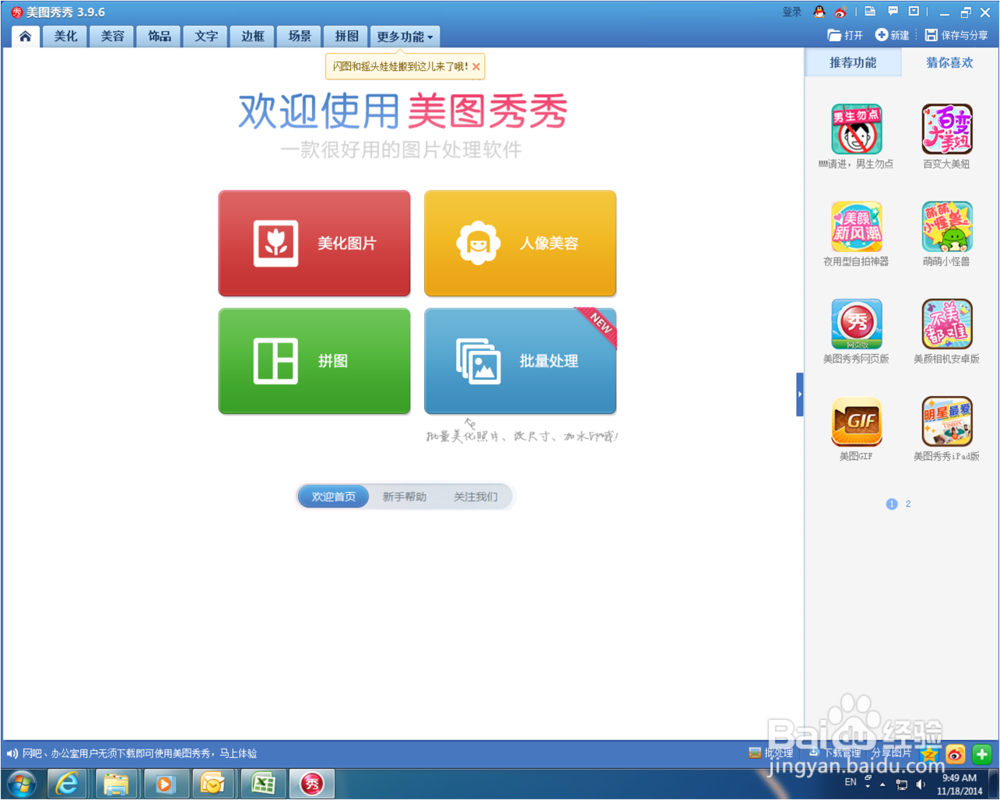Viewport: 1000px width, 800px height.
Task: Open 美颜相机安卓版 icon
Action: 947,324
